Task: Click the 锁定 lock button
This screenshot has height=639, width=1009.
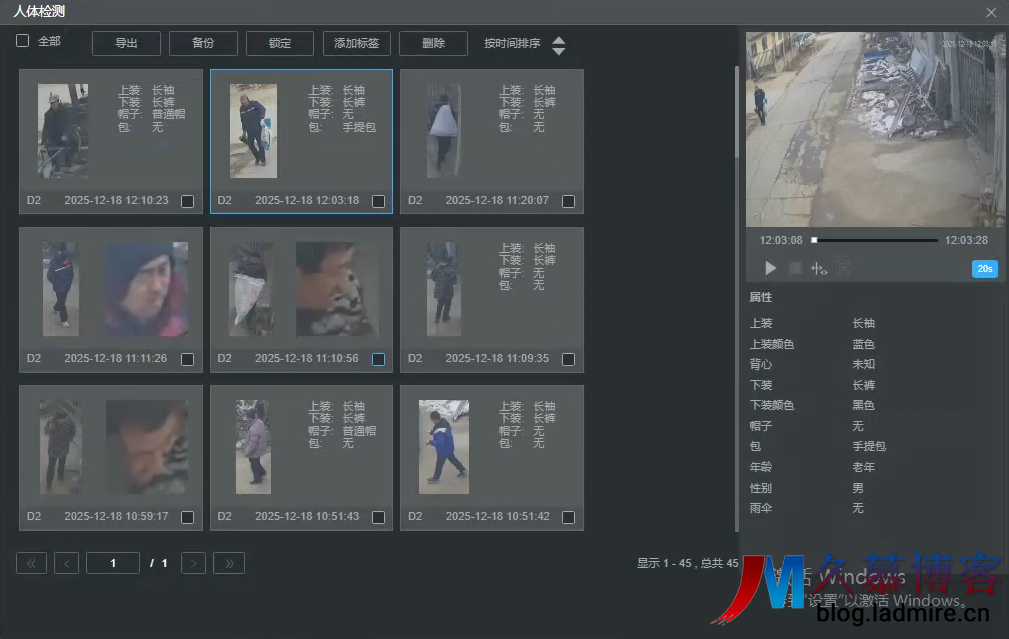Action: [280, 43]
